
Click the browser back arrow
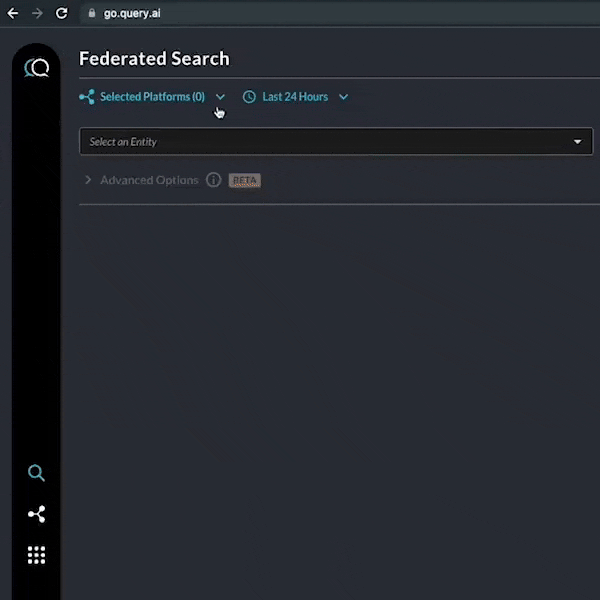click(13, 13)
